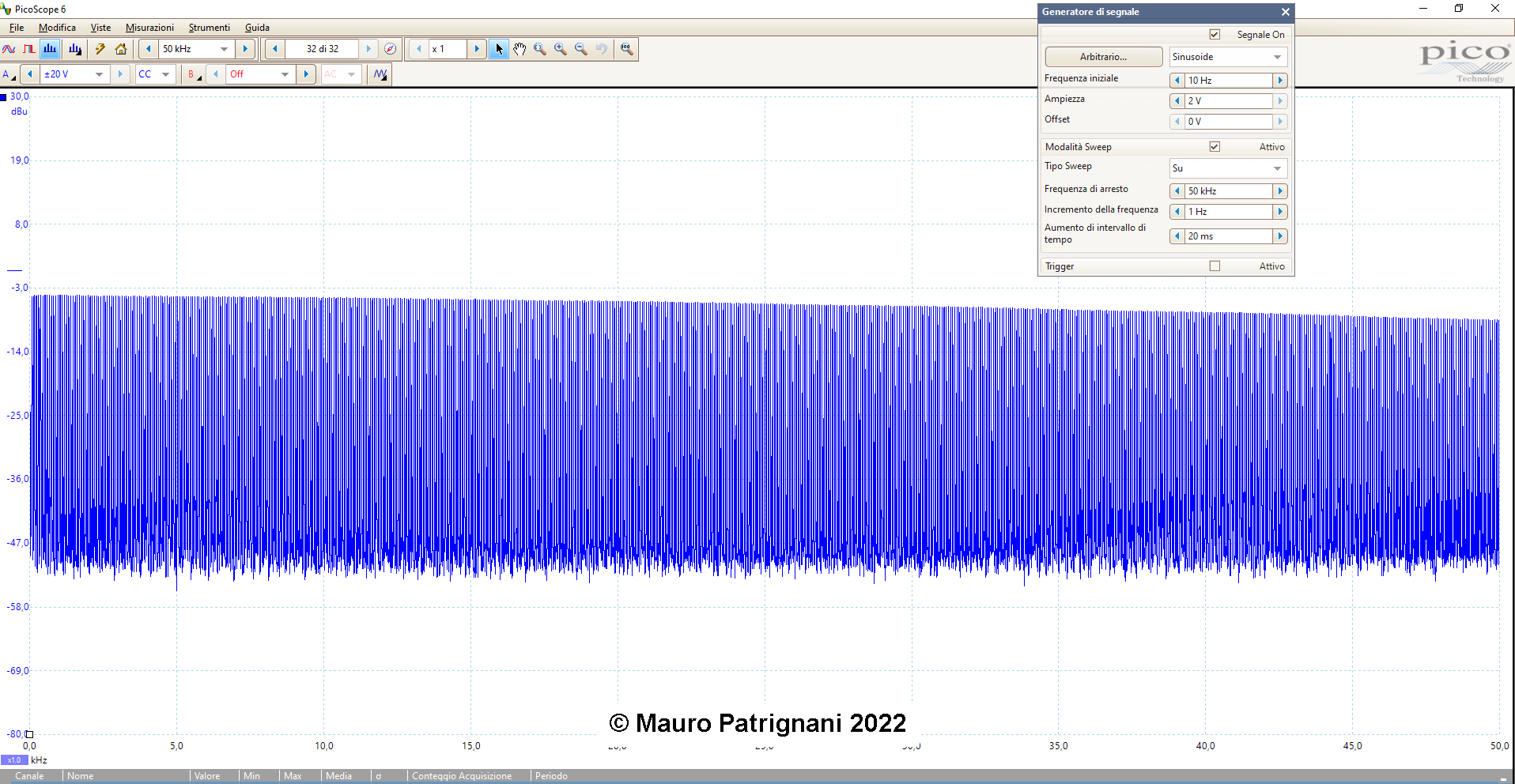Increase channel B range right arrow
The height and width of the screenshot is (784, 1515).
306,74
